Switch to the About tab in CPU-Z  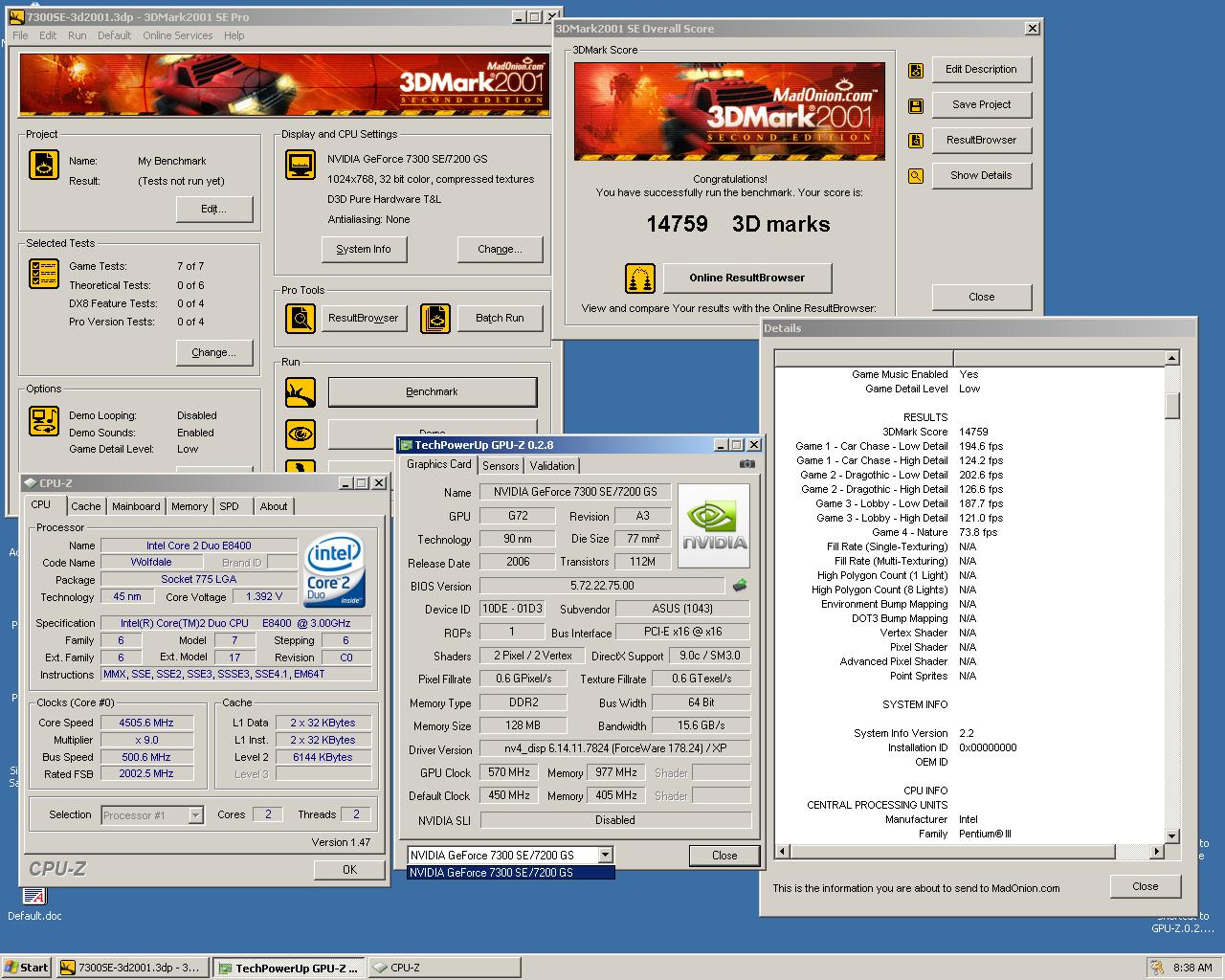tap(274, 506)
